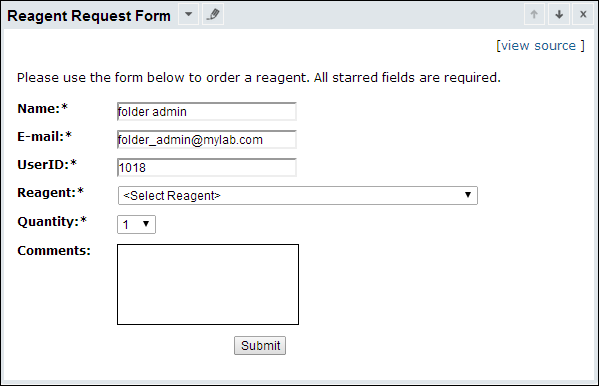This screenshot has height=386, width=599.
Task: Open the Quantity dropdown
Action: (x=136, y=224)
